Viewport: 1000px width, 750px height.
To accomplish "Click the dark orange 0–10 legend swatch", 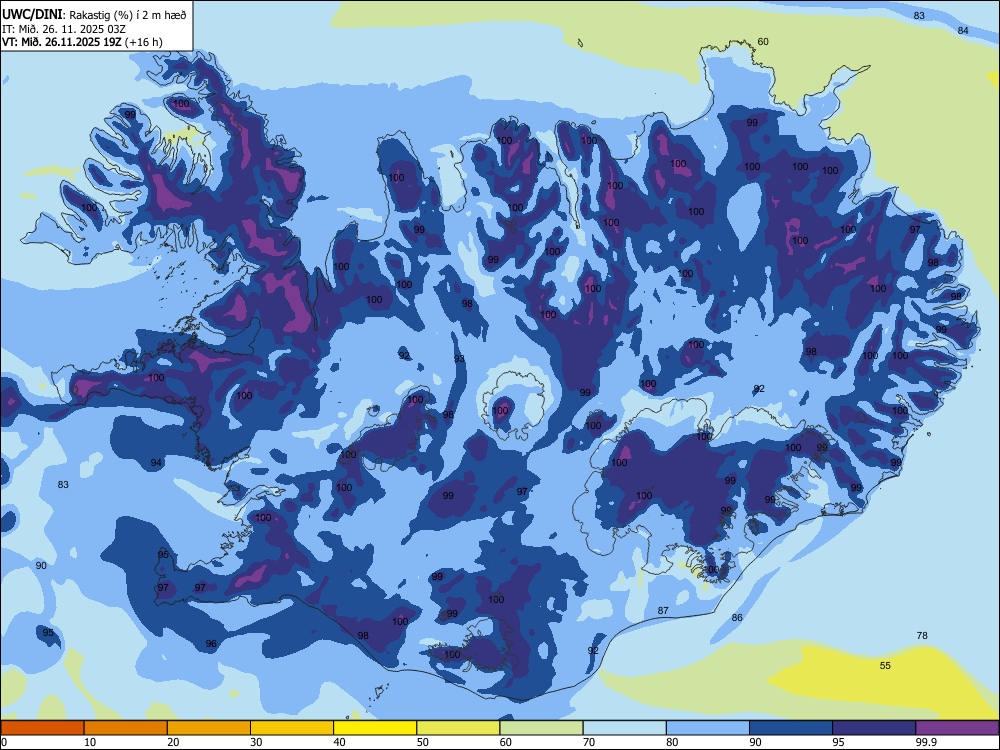I will point(42,728).
